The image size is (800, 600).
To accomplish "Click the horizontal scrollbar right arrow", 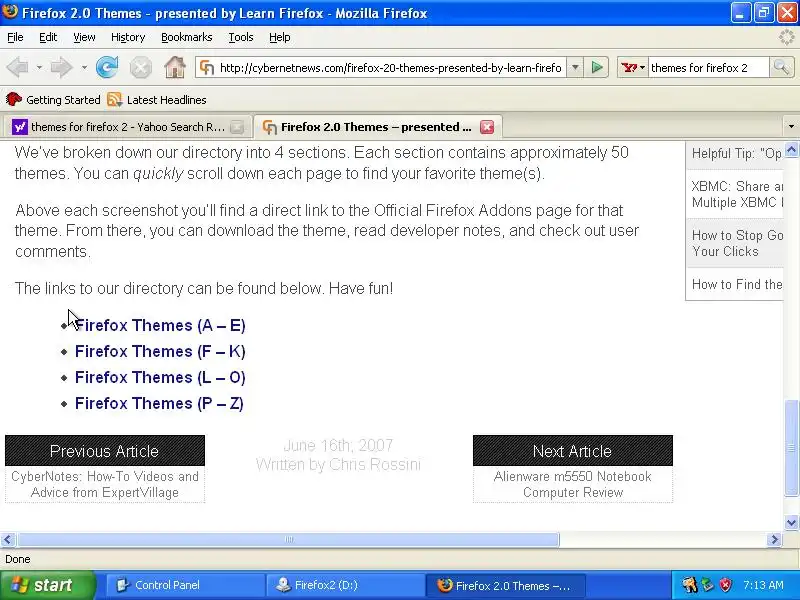I will tap(774, 539).
